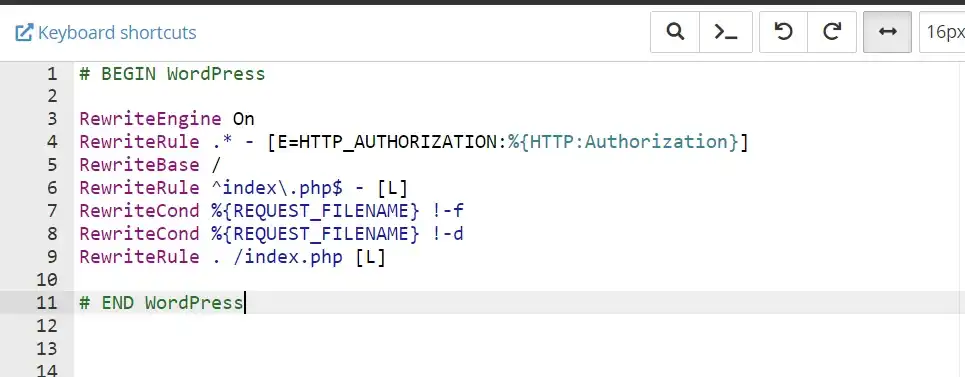This screenshot has height=377, width=965.
Task: Click the external link icon beside Keyboard shortcuts
Action: (23, 33)
